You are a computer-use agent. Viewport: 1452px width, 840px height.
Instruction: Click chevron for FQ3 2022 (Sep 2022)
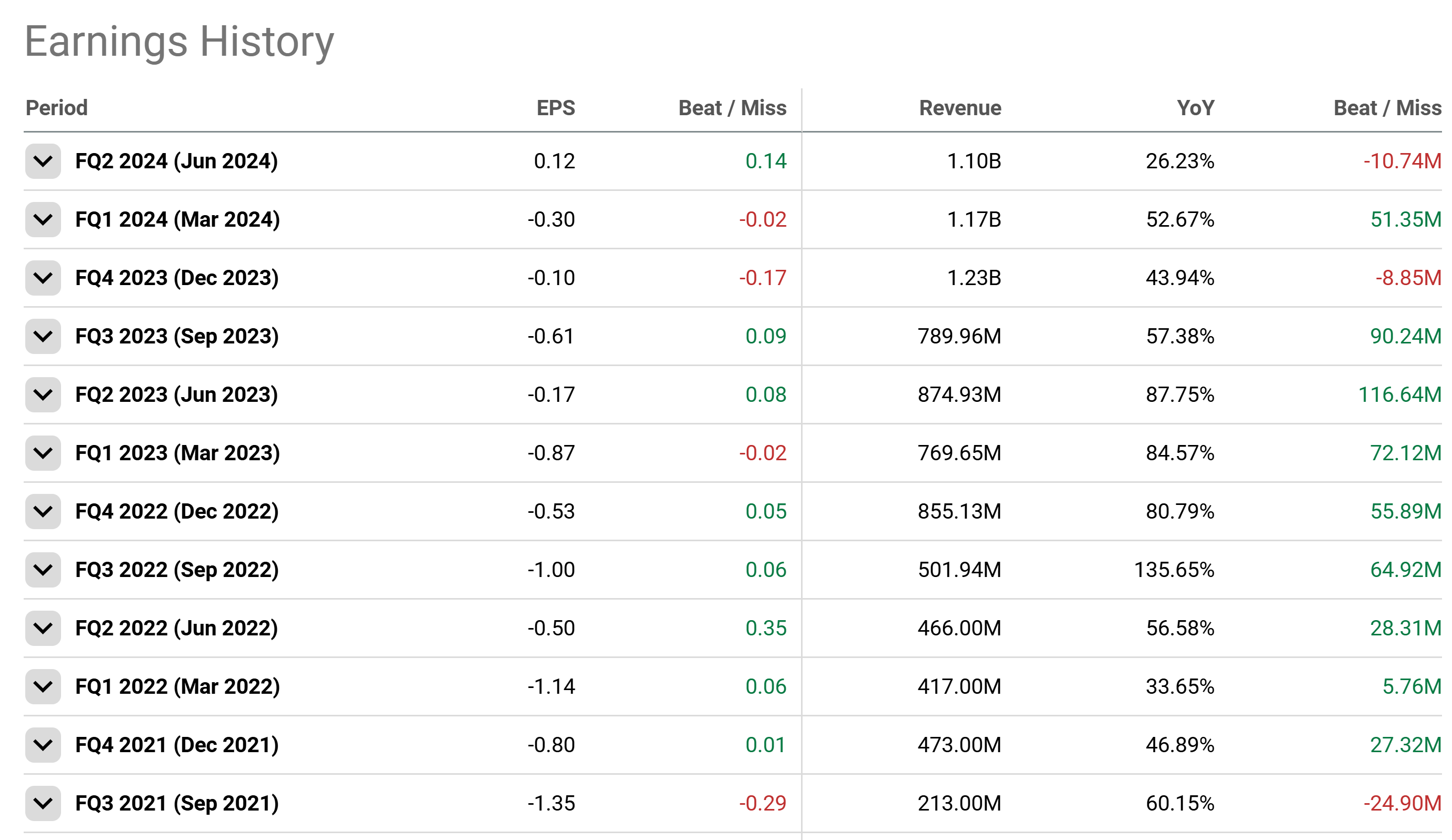click(43, 570)
